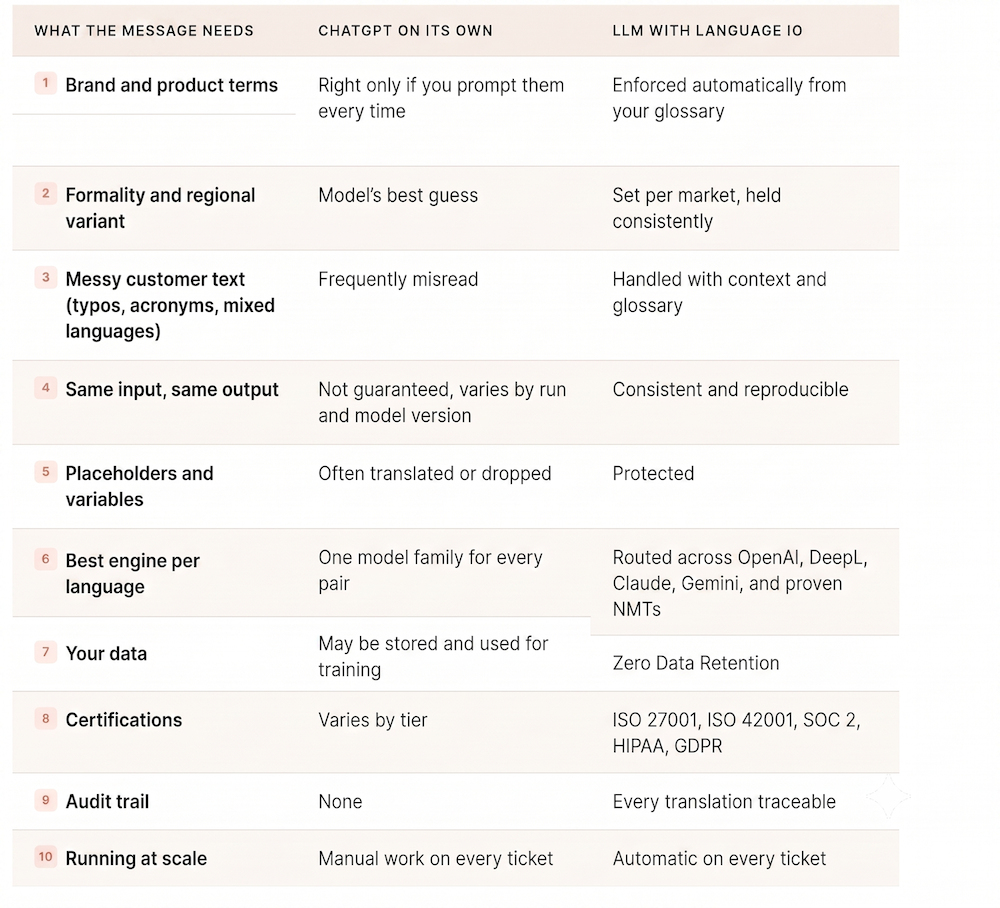This screenshot has width=1000, height=908.
Task: Click the number 6 badge icon
Action: pos(45,559)
